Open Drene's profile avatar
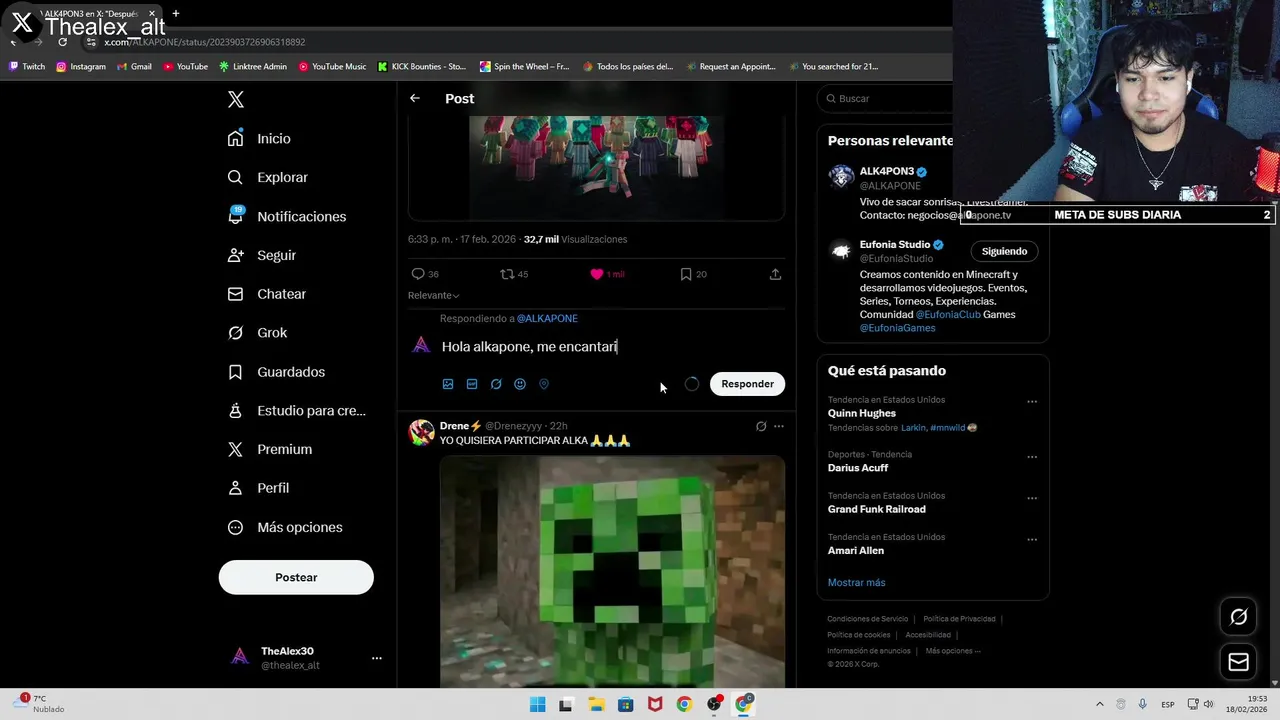The height and width of the screenshot is (720, 1280). pos(421,432)
